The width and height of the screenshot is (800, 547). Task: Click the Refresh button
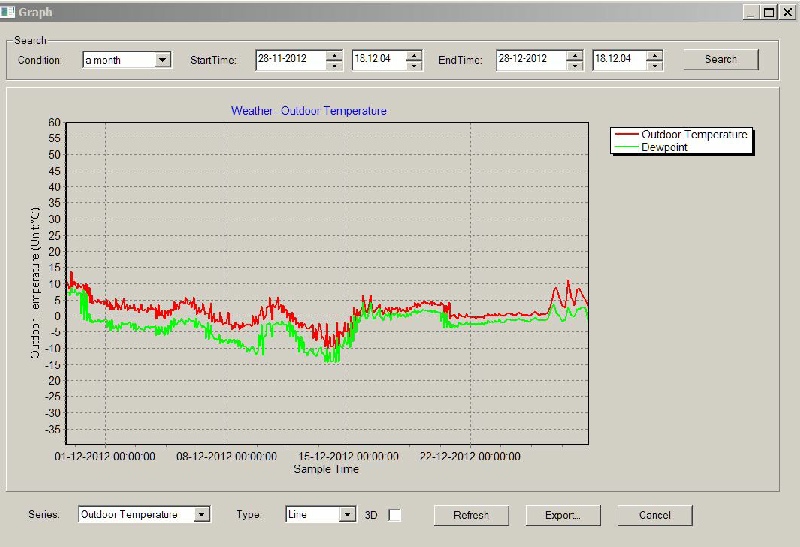(x=471, y=515)
